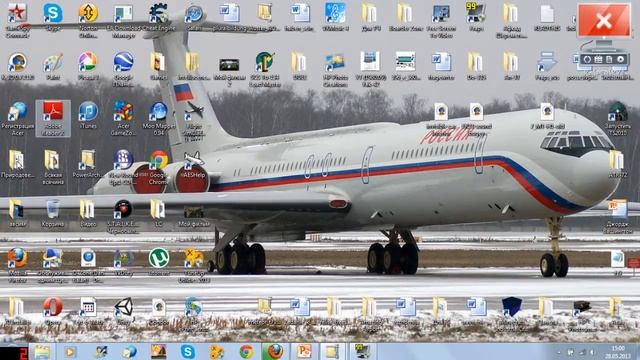
Task: Open the 1C folder
Action: point(158,213)
